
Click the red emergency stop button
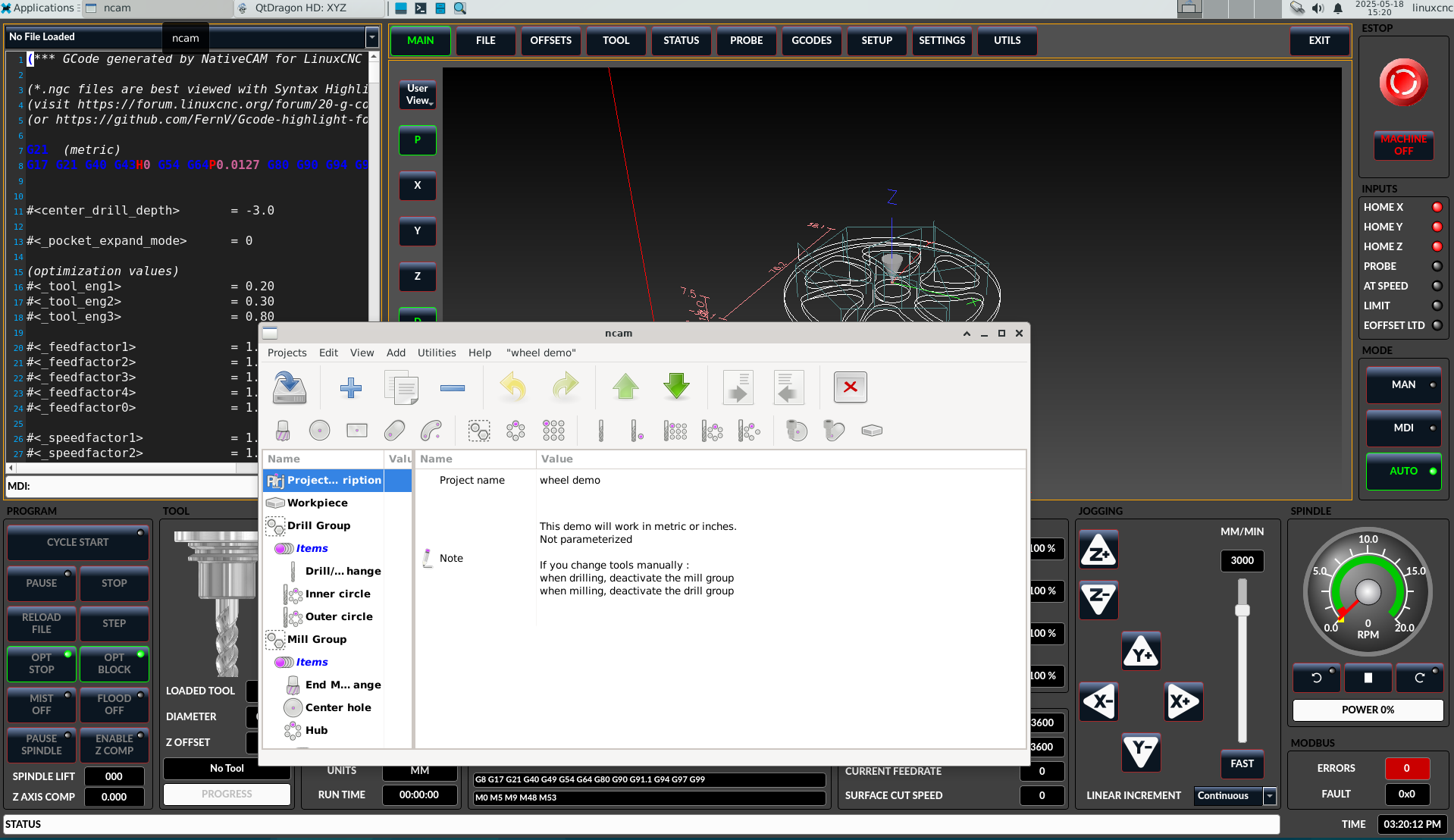(x=1403, y=82)
